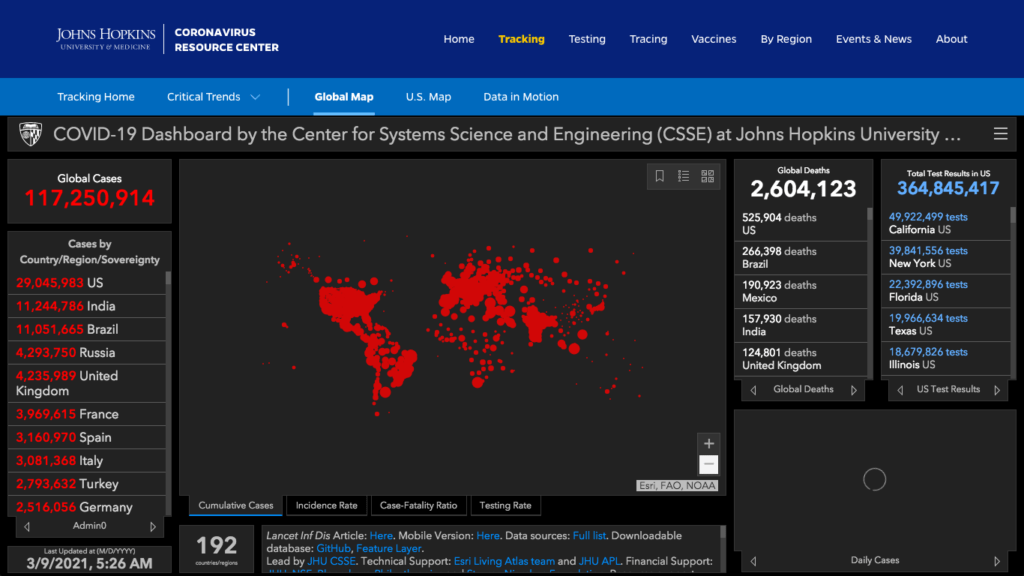This screenshot has height=576, width=1024.
Task: Switch to the U.S. Map tab
Action: point(428,97)
